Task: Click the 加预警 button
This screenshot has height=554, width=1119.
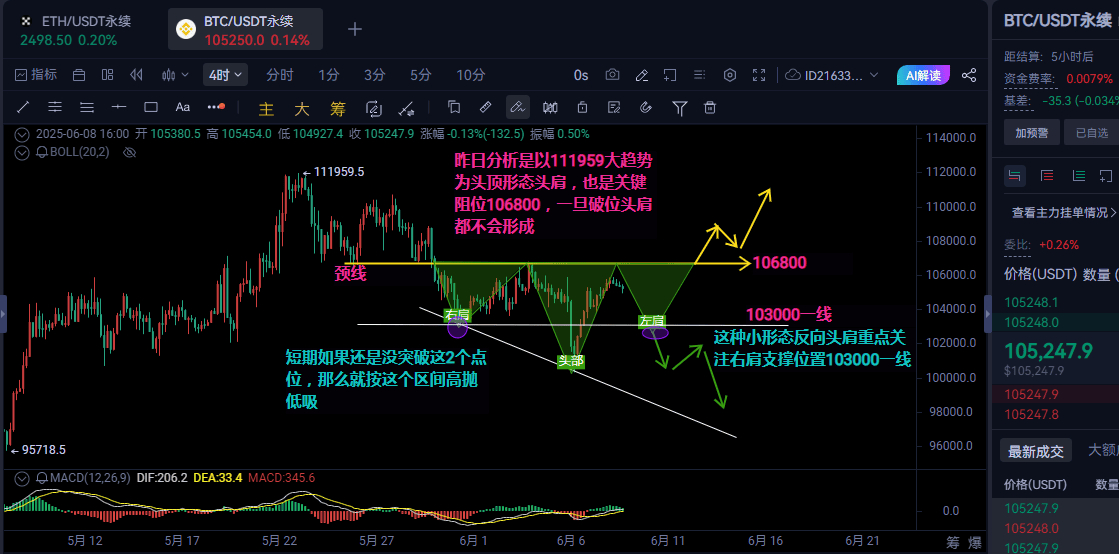Action: pyautogui.click(x=1030, y=132)
